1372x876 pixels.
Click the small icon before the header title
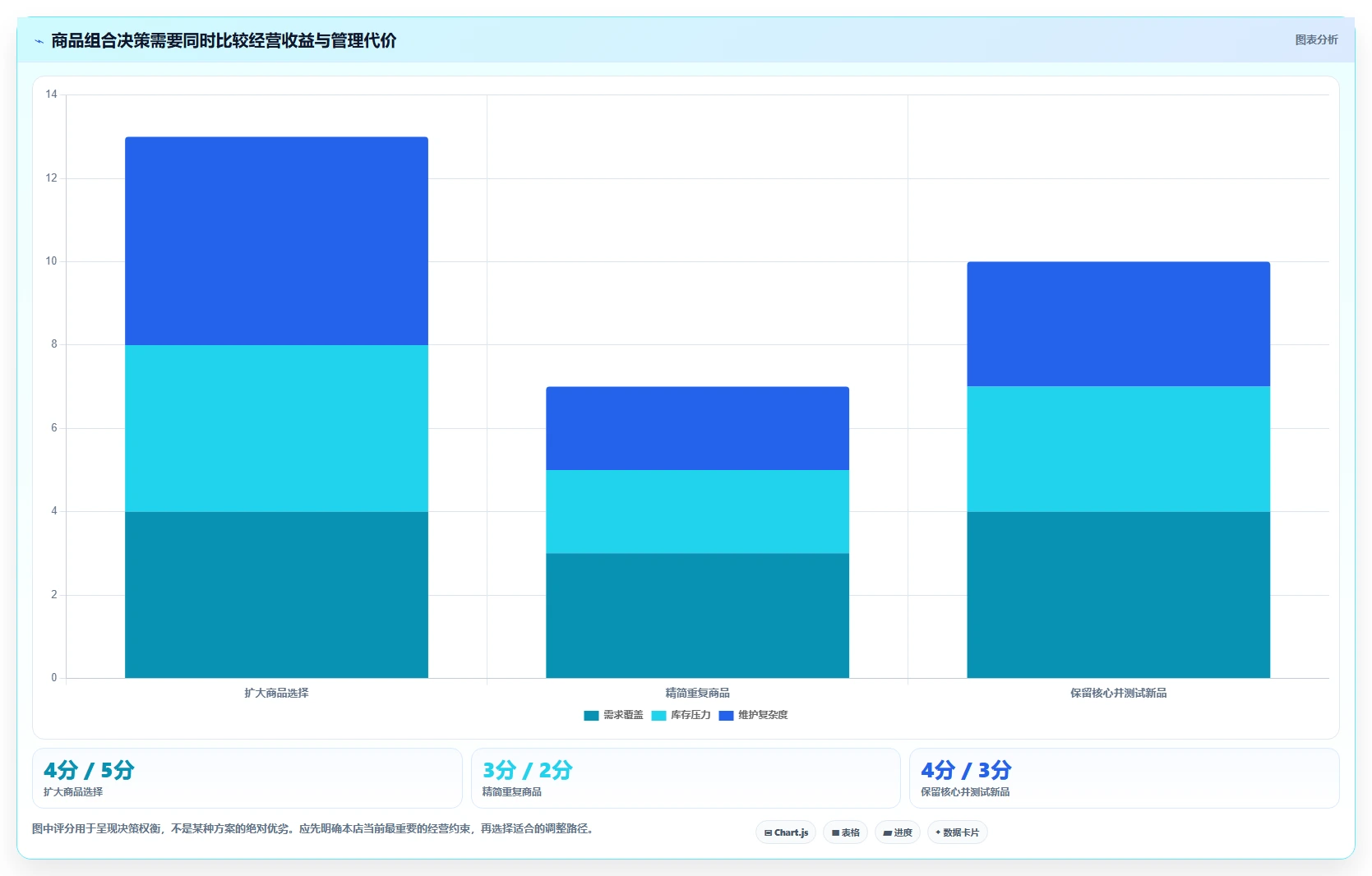pos(39,41)
